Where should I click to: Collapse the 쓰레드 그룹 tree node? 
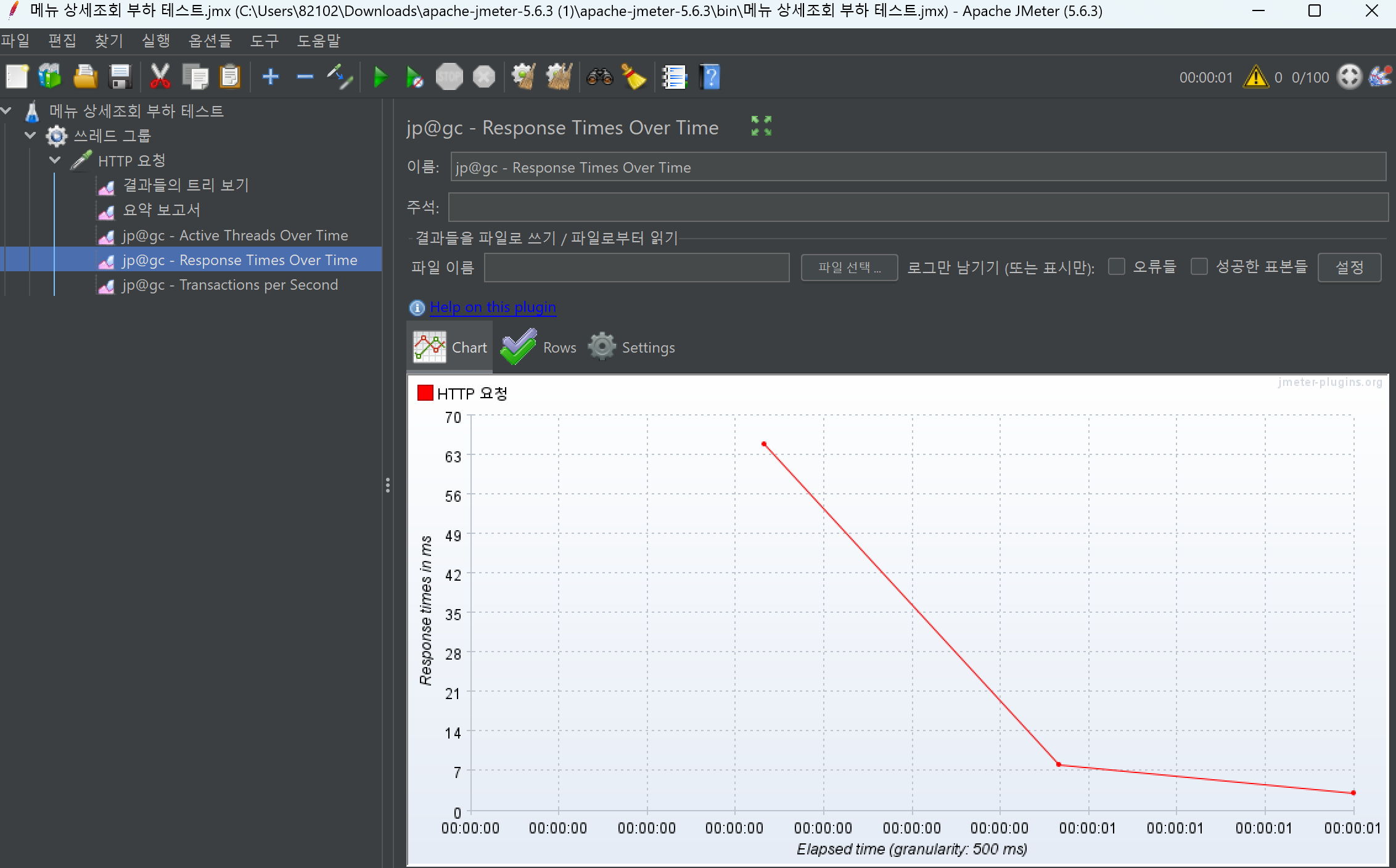[30, 136]
